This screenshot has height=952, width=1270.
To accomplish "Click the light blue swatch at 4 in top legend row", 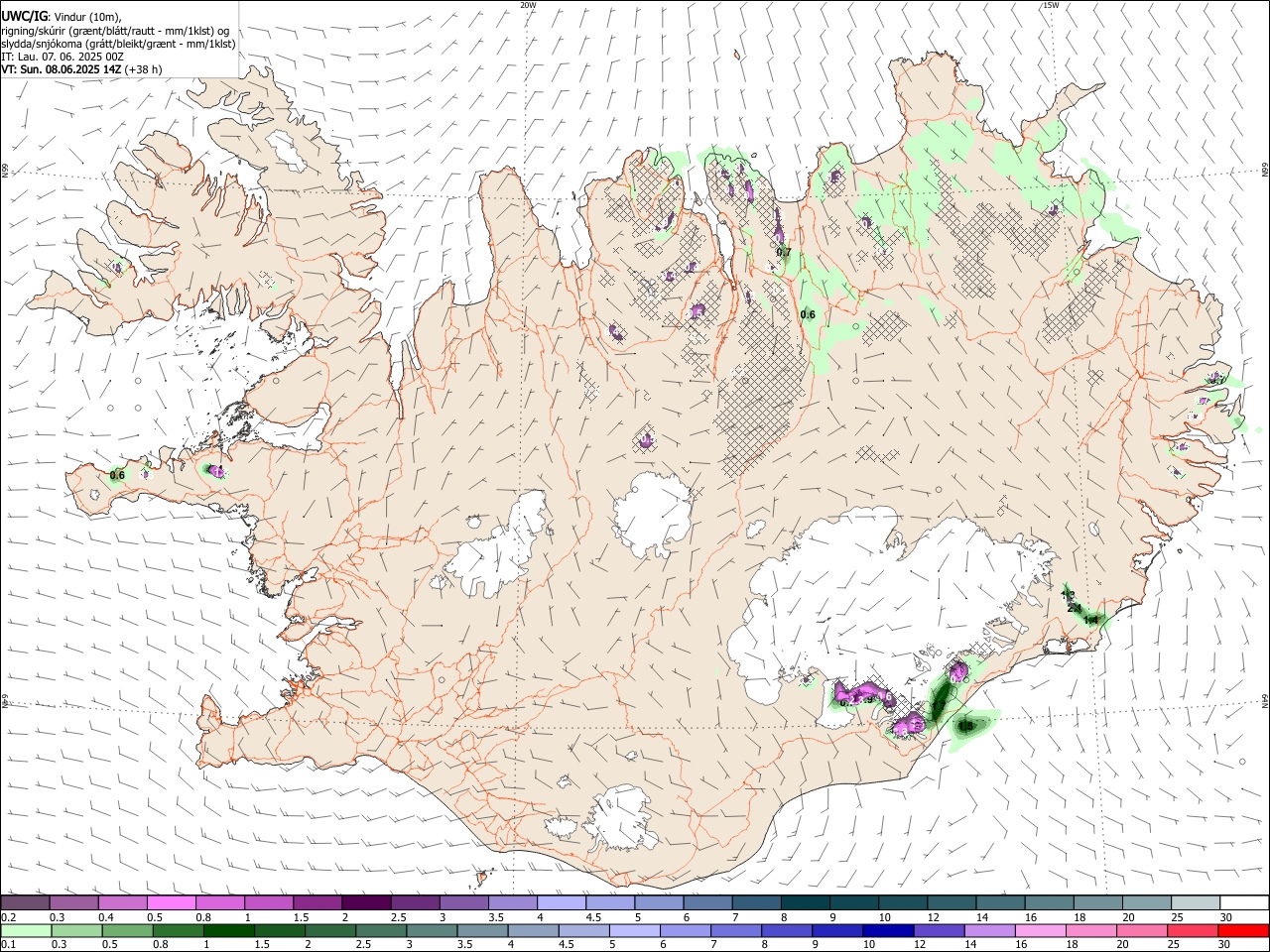I will click(x=561, y=903).
